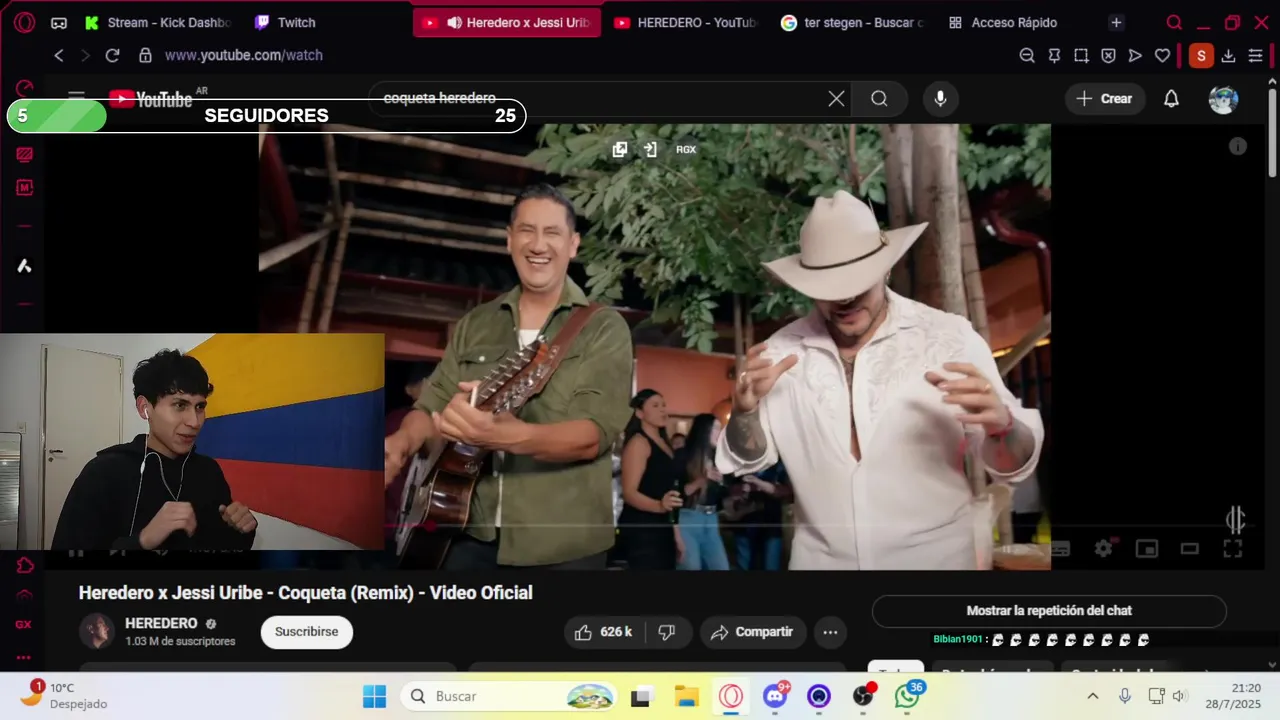Toggle the miniplayer button

(x=1147, y=548)
